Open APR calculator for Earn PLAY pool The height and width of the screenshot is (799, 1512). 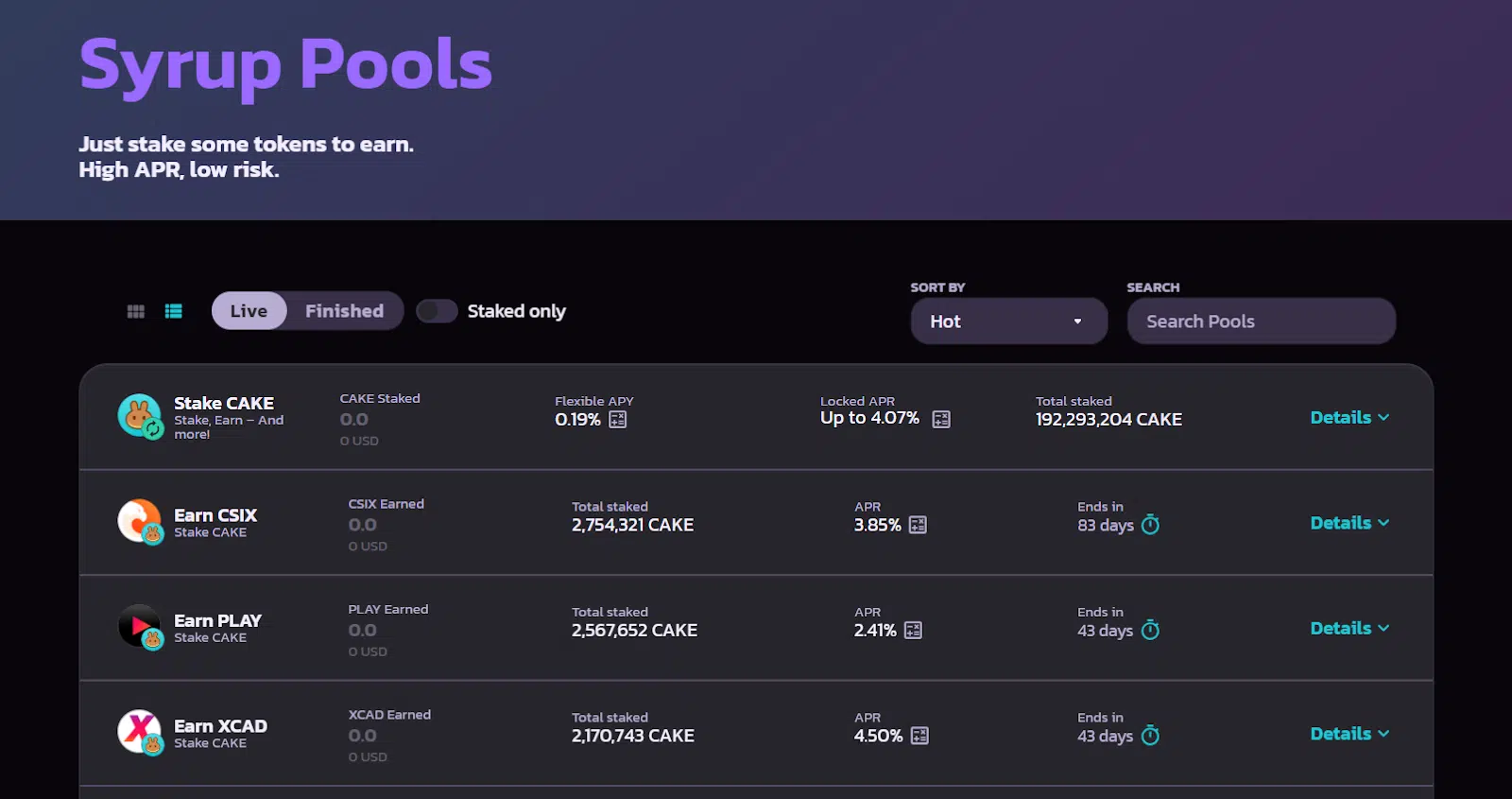tap(913, 630)
